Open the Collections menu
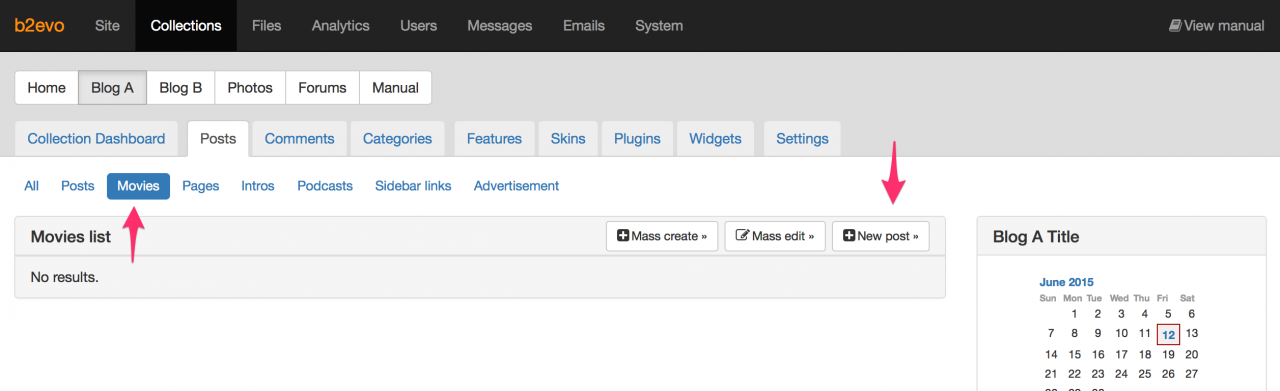This screenshot has height=391, width=1280. pyautogui.click(x=186, y=26)
